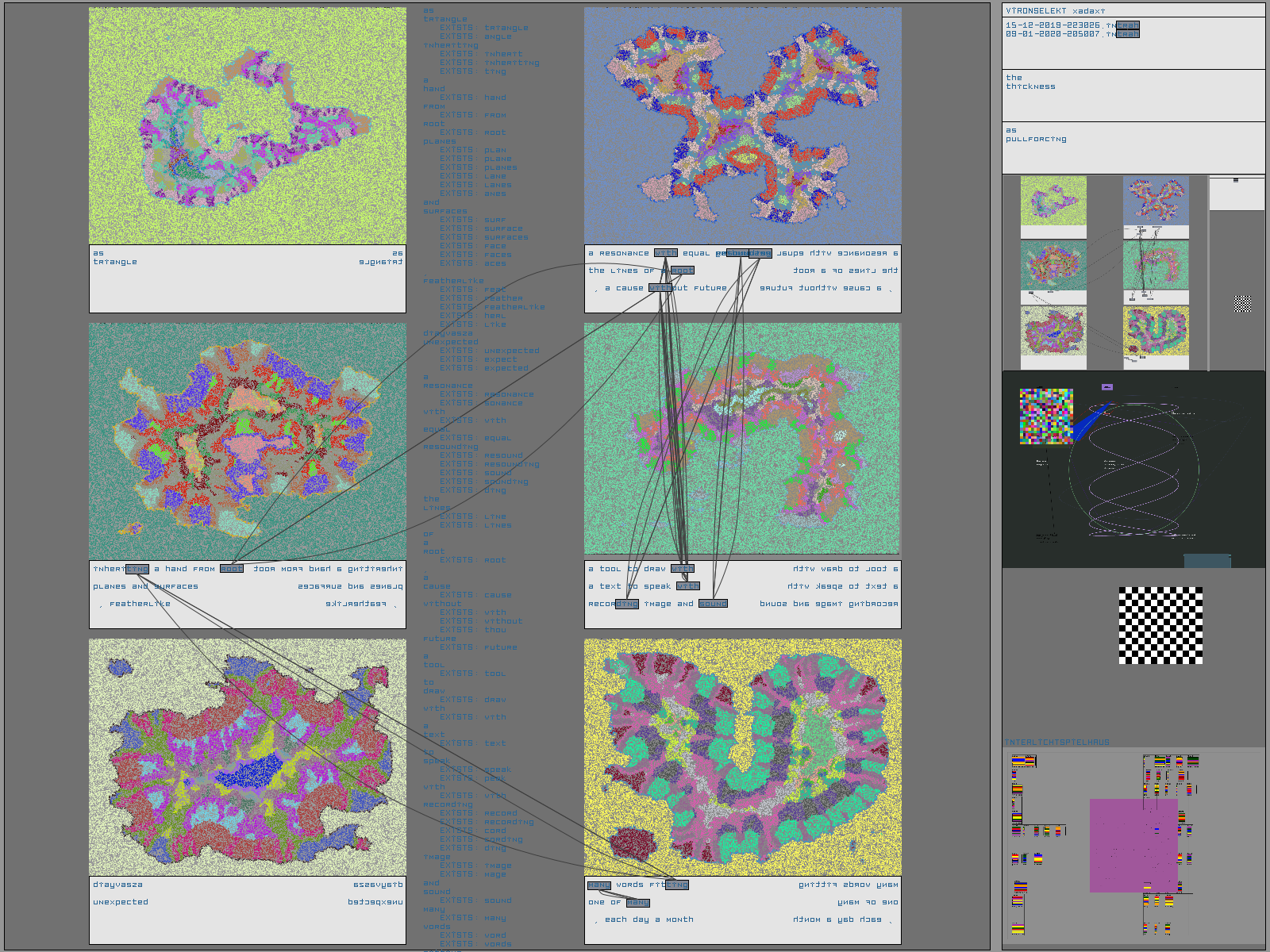Click highlighted 'with' in 'a text to speak with'
The height and width of the screenshot is (952, 1270).
point(688,586)
